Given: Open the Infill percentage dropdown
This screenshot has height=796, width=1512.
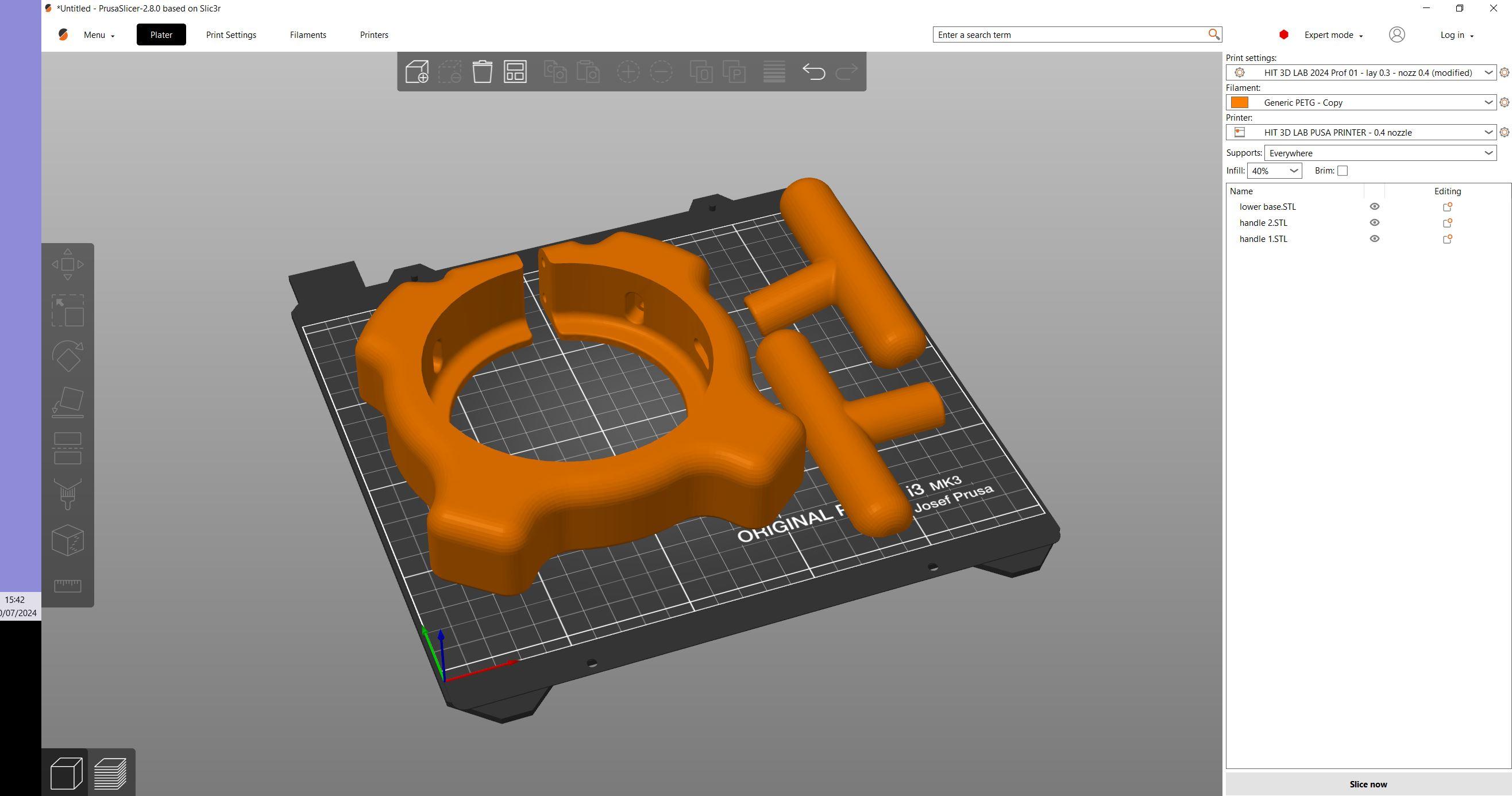Looking at the screenshot, I should coord(1274,171).
